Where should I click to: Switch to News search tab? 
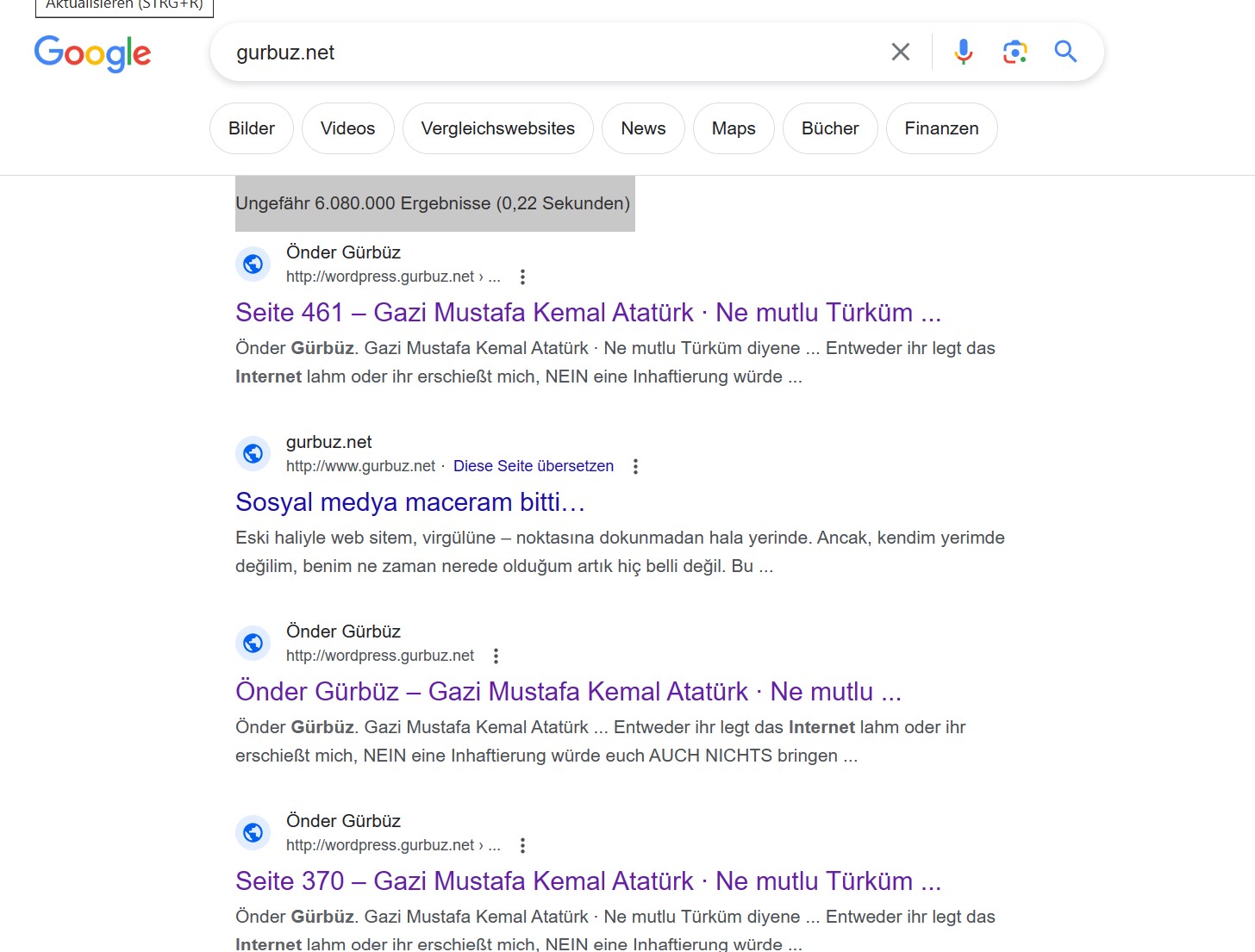click(x=643, y=128)
